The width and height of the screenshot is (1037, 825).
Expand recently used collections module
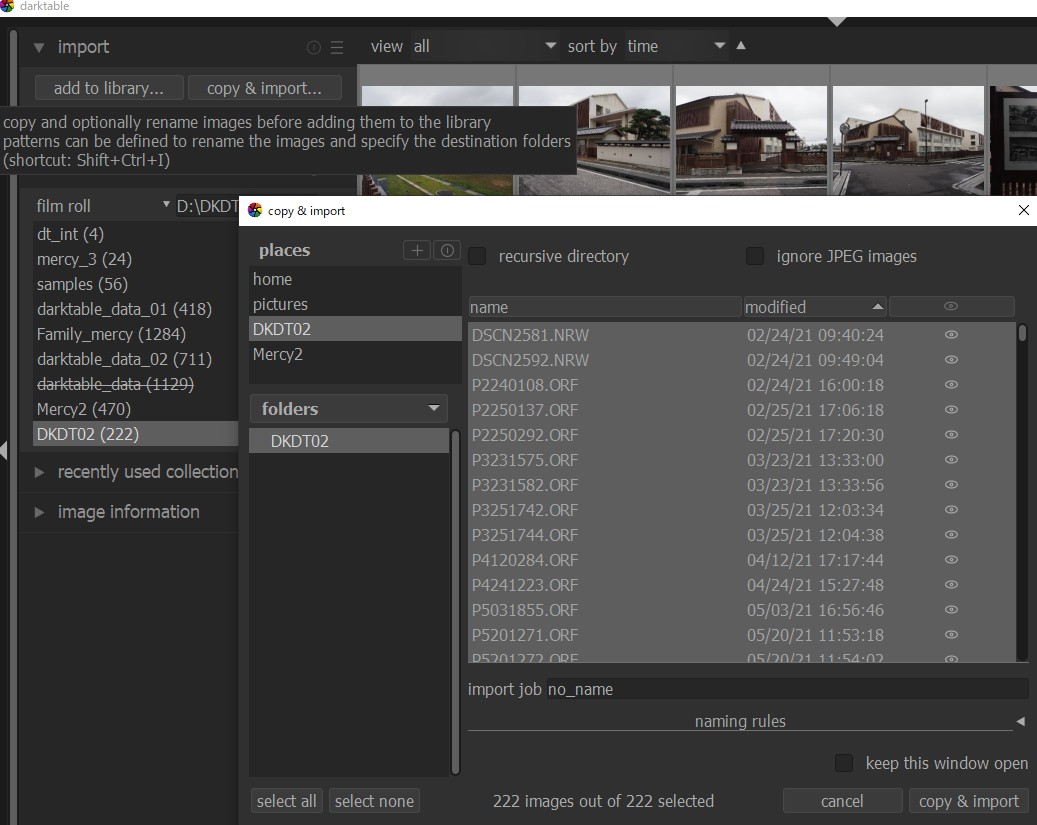(39, 472)
